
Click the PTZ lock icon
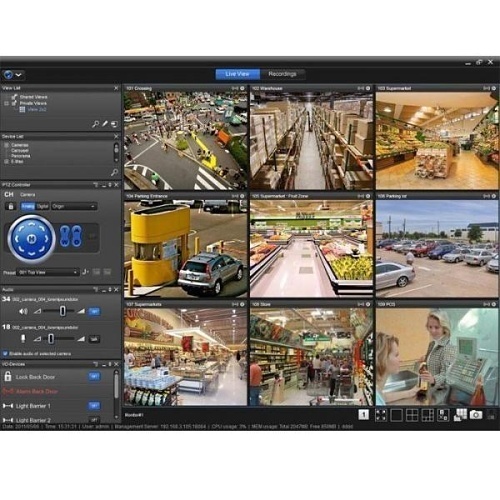(10, 206)
